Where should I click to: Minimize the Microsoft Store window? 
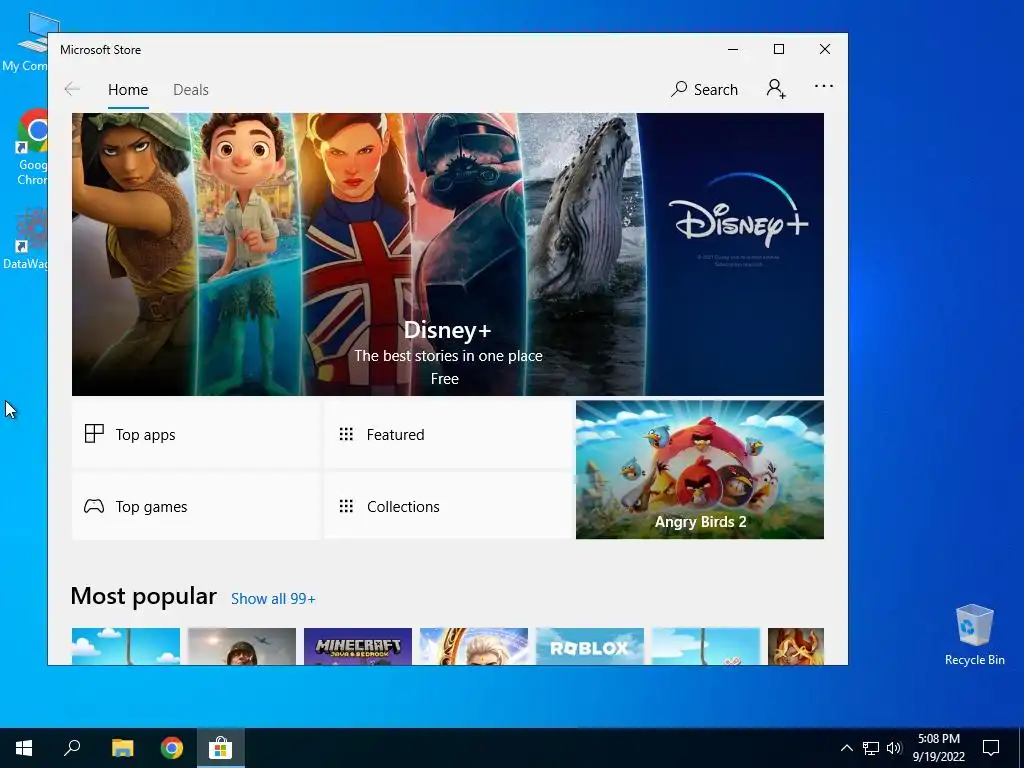tap(733, 49)
